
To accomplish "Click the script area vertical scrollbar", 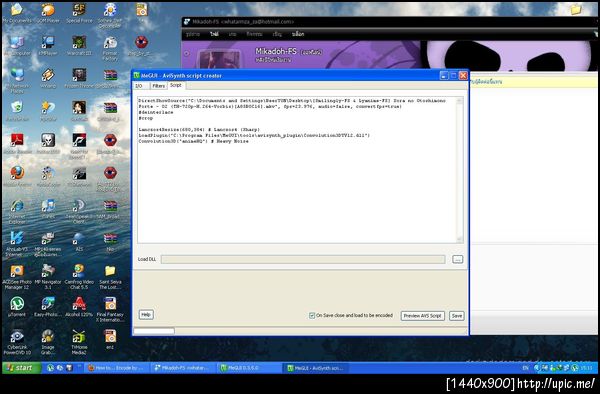I will tap(460, 170).
